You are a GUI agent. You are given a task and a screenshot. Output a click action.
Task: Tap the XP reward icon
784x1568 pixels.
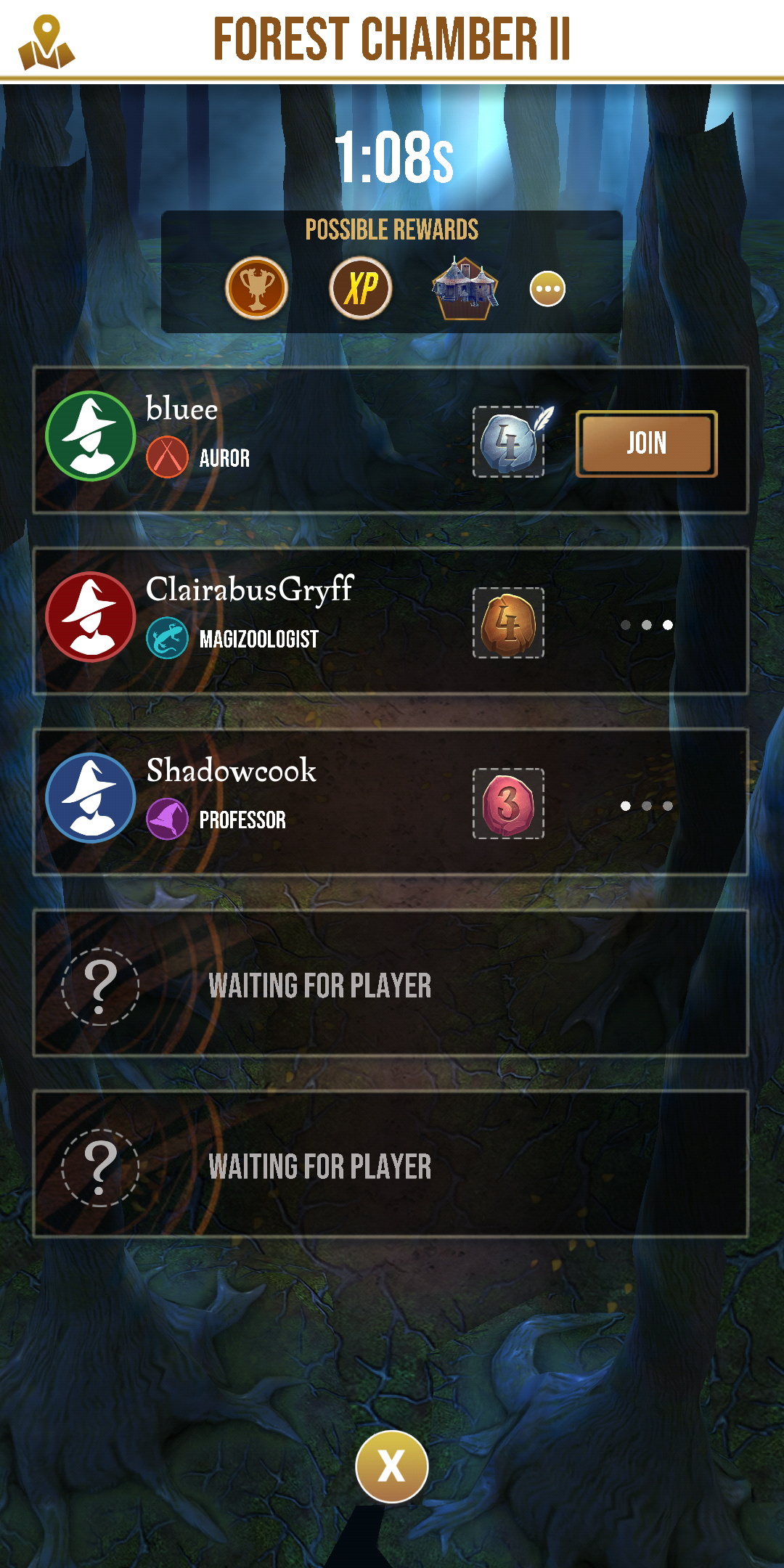[x=361, y=288]
